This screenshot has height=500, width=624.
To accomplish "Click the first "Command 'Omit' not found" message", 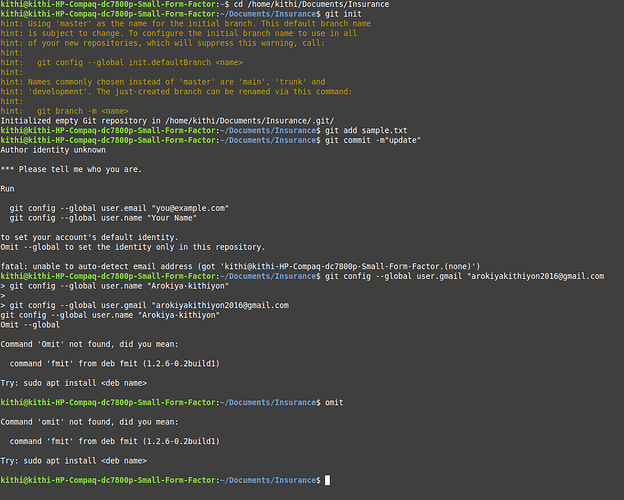I will point(90,344).
